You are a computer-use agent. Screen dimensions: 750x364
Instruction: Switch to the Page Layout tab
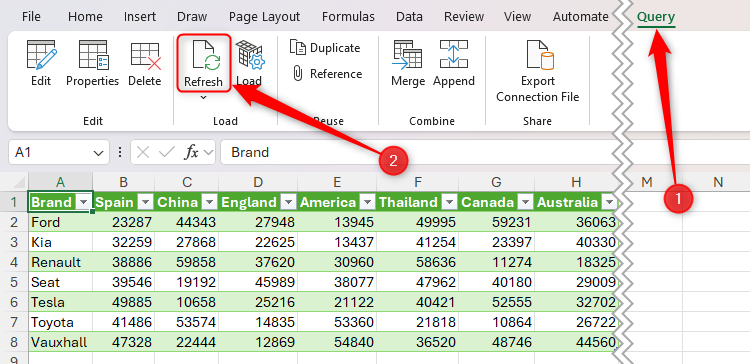tap(265, 17)
